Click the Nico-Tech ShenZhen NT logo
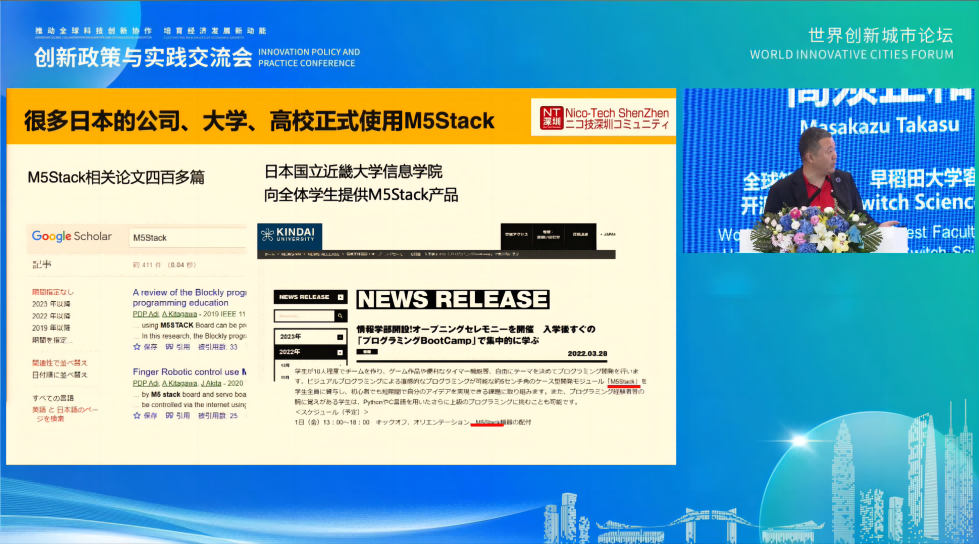This screenshot has width=979, height=544. (x=551, y=117)
